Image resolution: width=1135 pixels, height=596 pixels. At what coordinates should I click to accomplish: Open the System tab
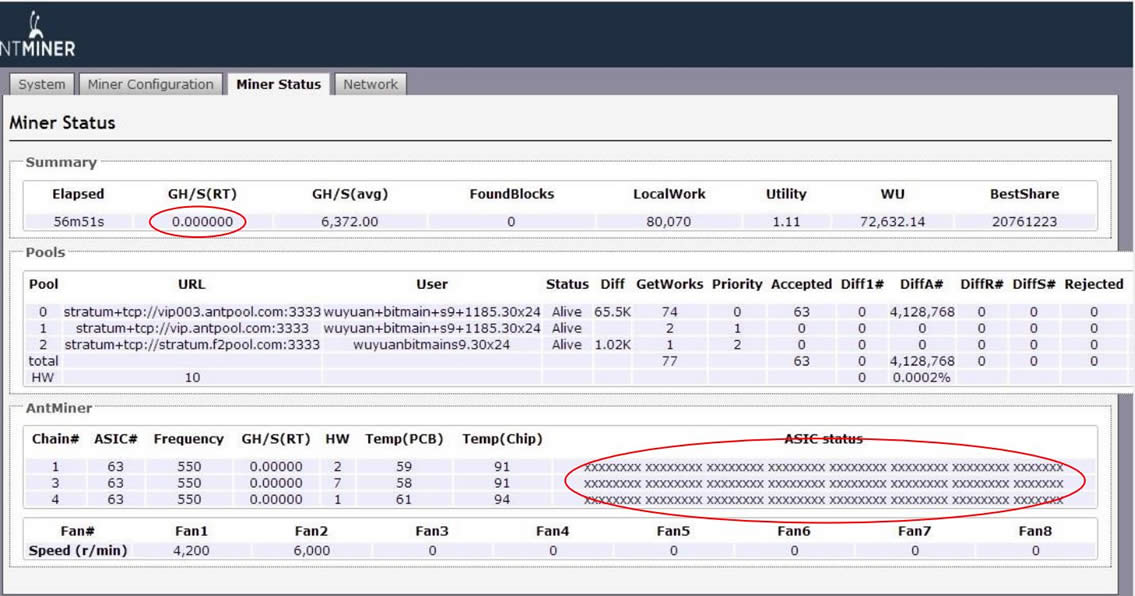(x=42, y=85)
